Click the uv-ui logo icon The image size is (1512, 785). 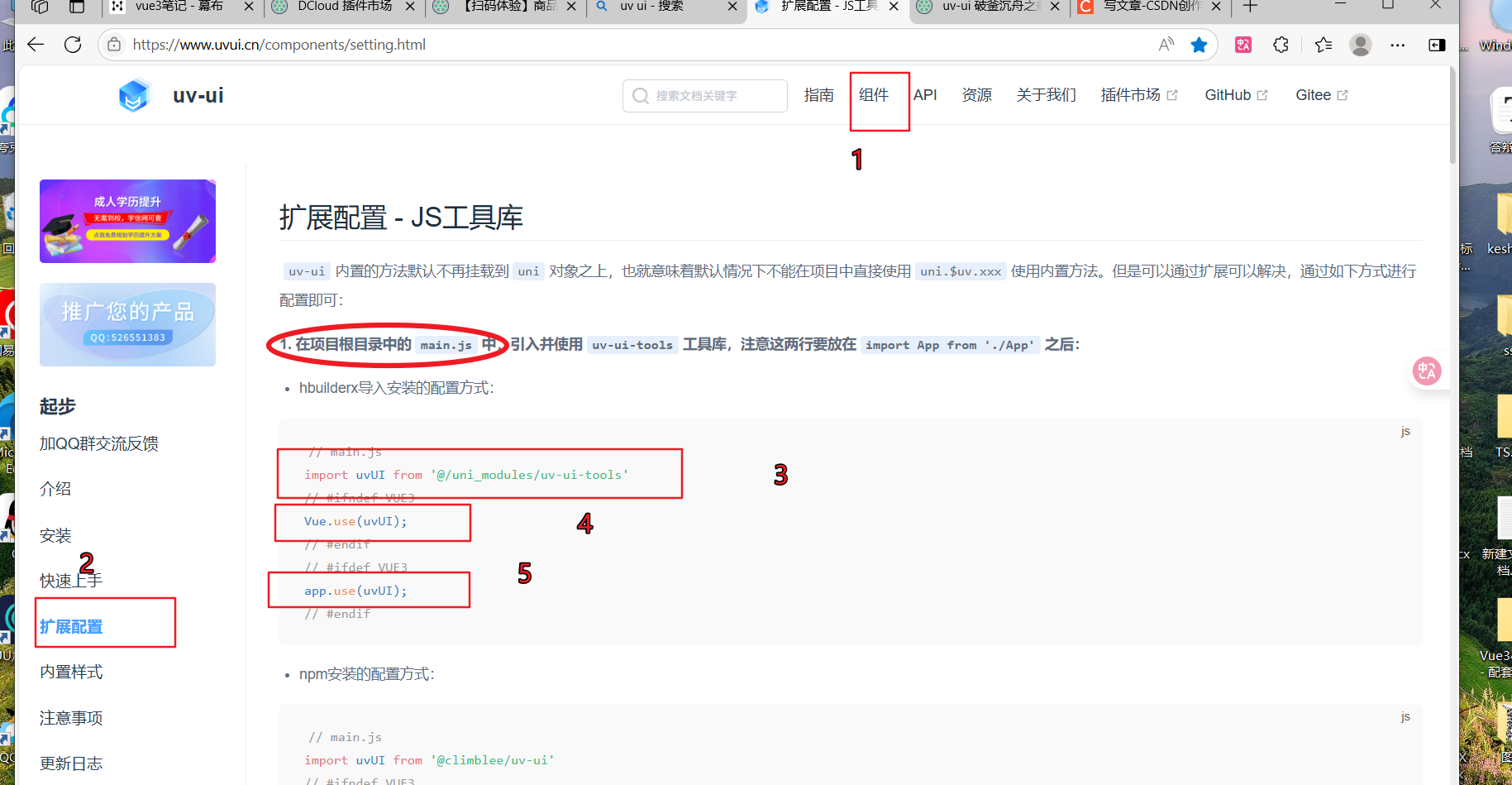click(133, 96)
